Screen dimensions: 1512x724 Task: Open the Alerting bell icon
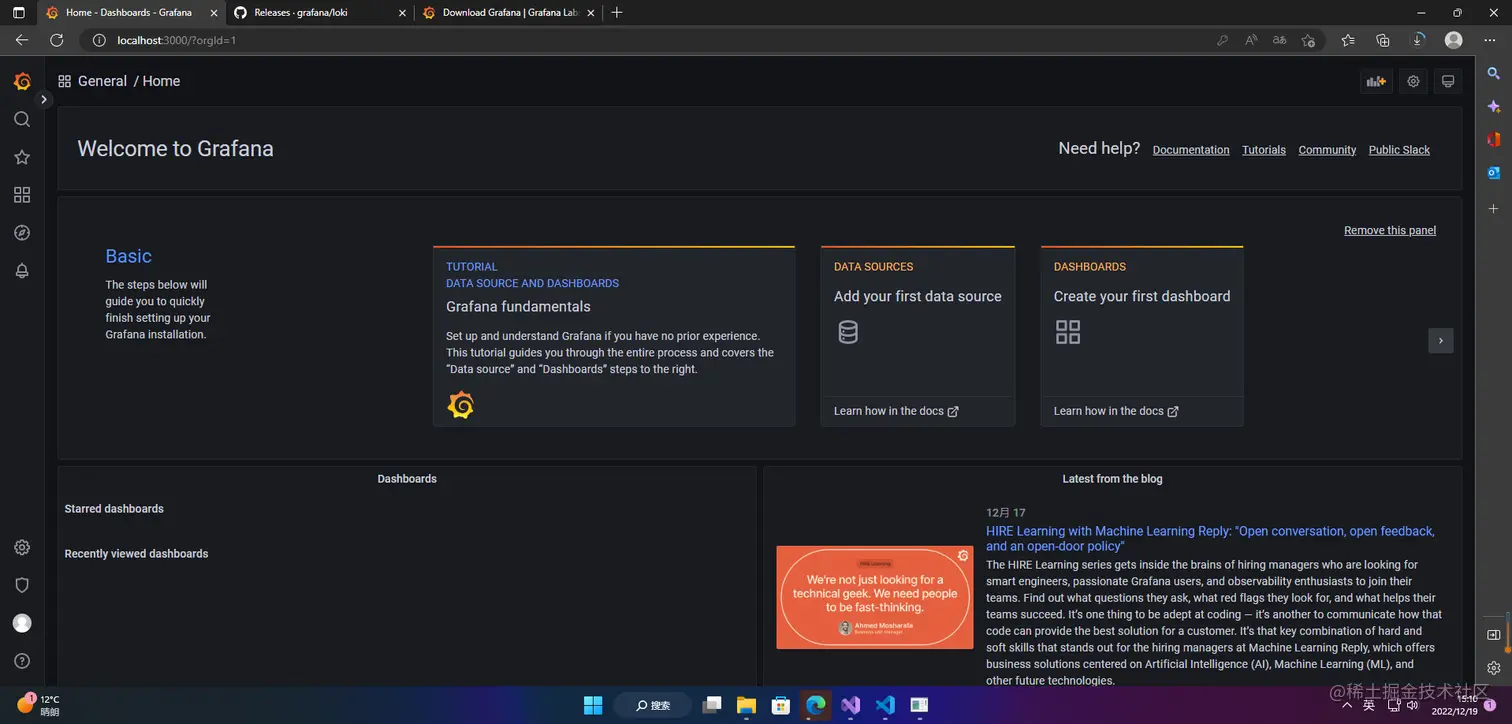tap(22, 271)
